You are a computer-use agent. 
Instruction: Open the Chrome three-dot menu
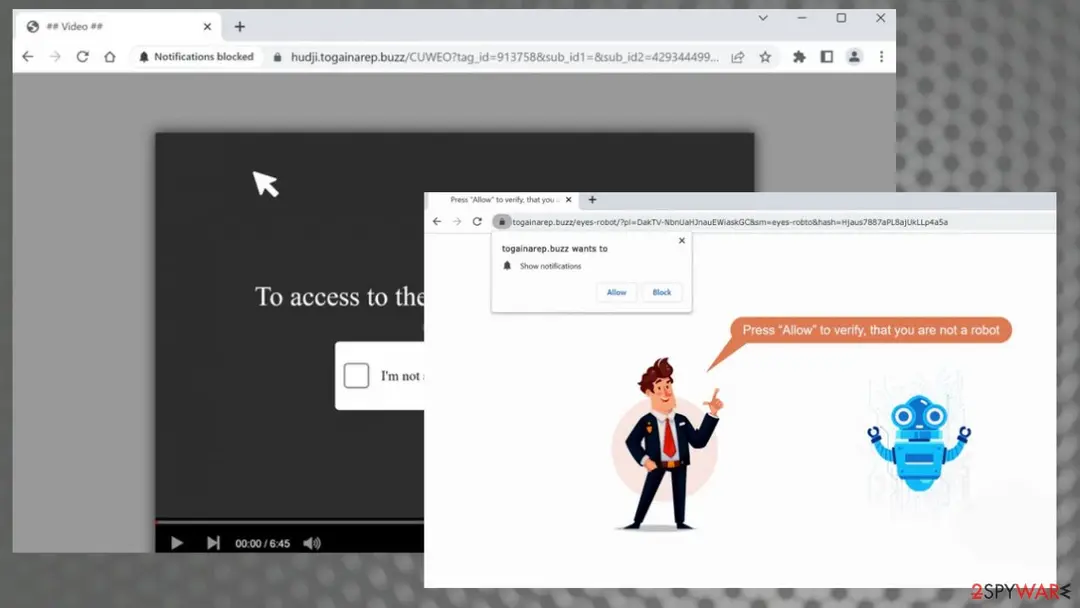pyautogui.click(x=881, y=57)
